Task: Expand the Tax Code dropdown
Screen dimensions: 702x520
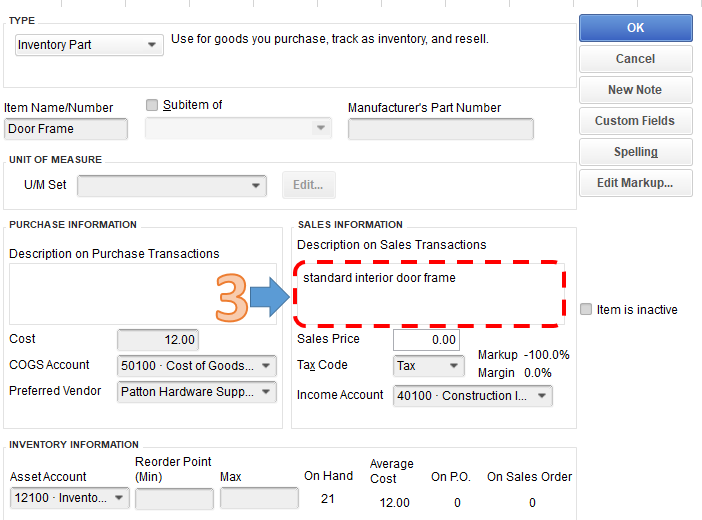Action: 428,365
